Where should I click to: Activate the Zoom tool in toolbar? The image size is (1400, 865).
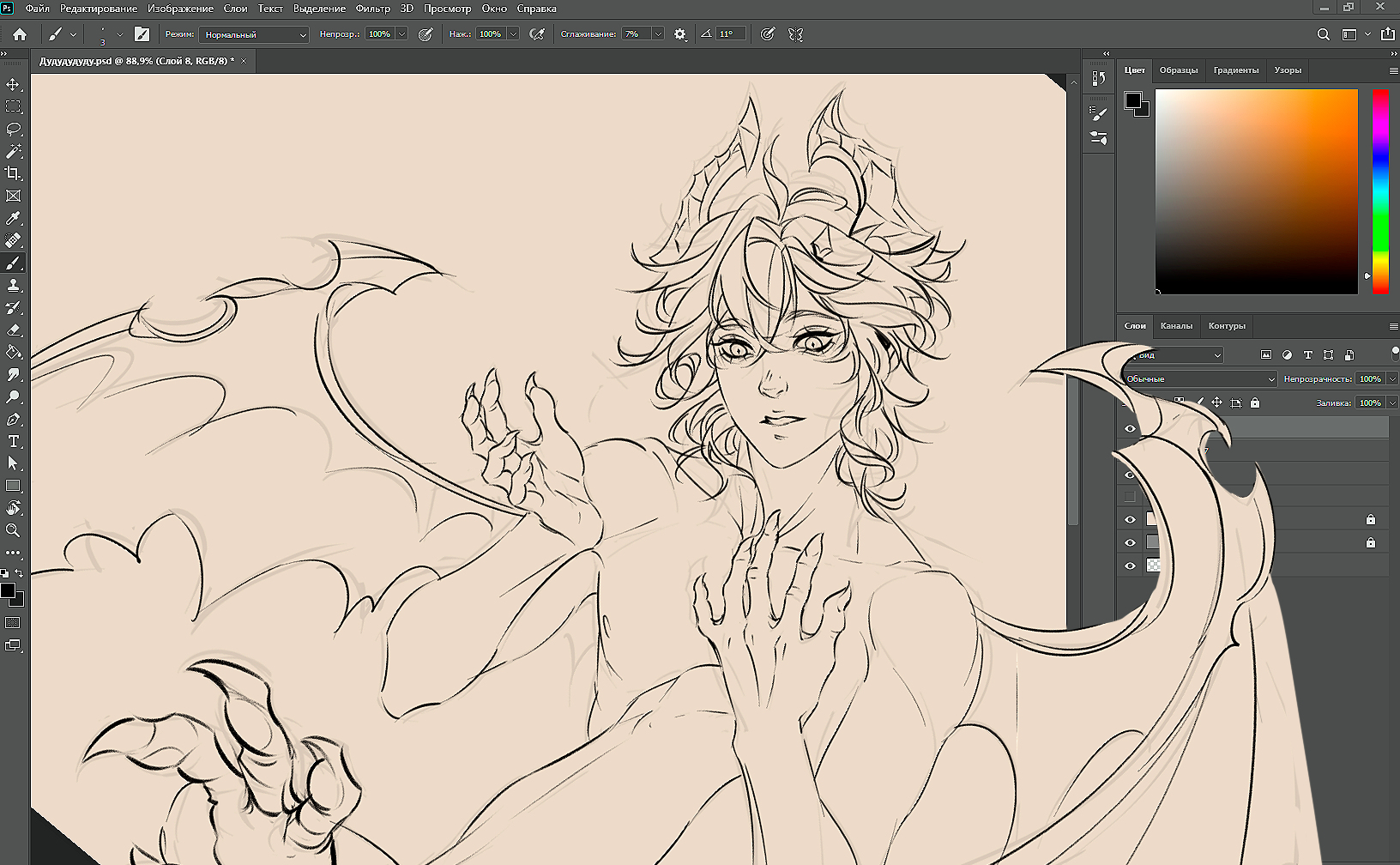pos(13,530)
